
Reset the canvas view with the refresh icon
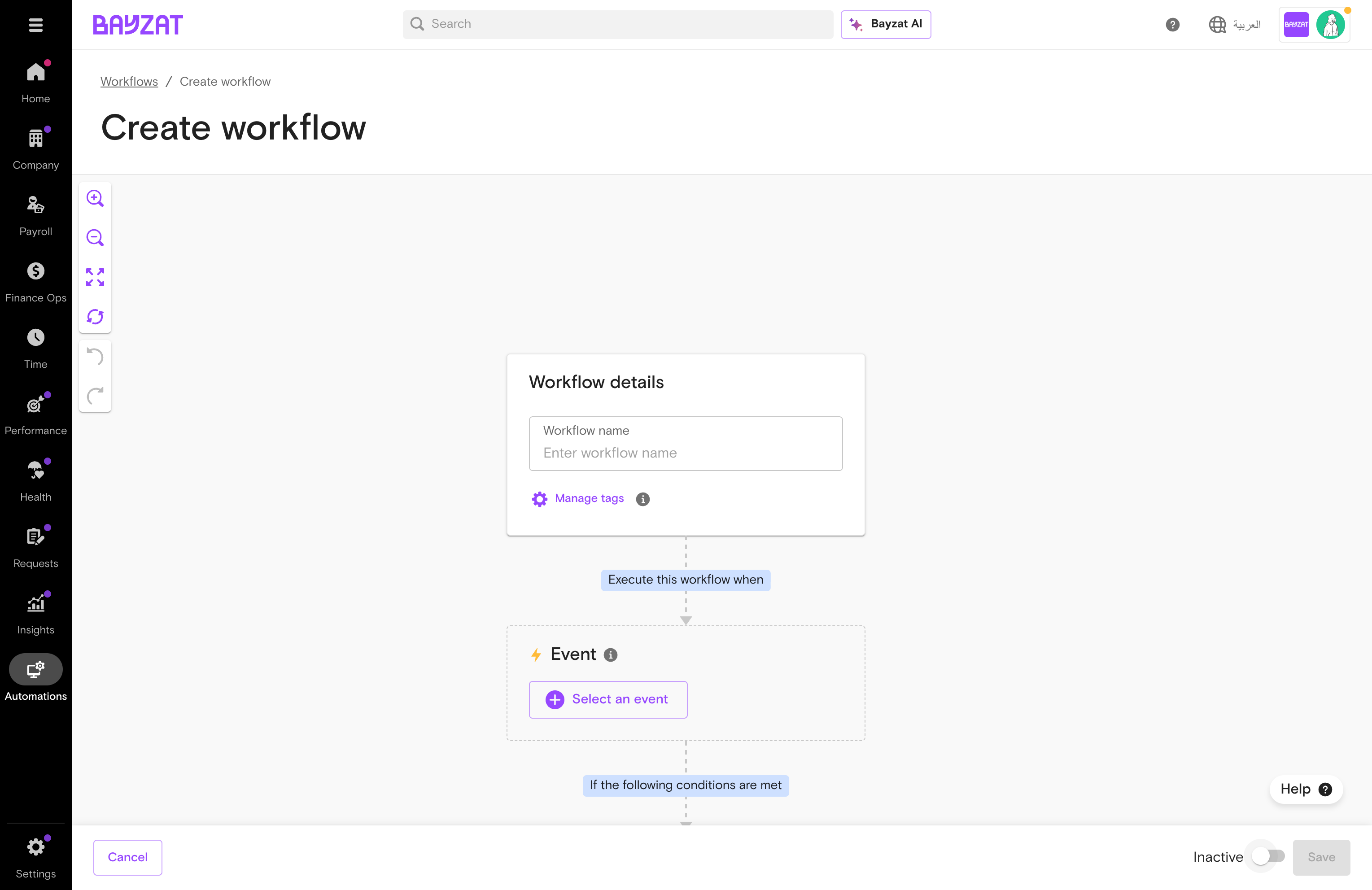(95, 316)
